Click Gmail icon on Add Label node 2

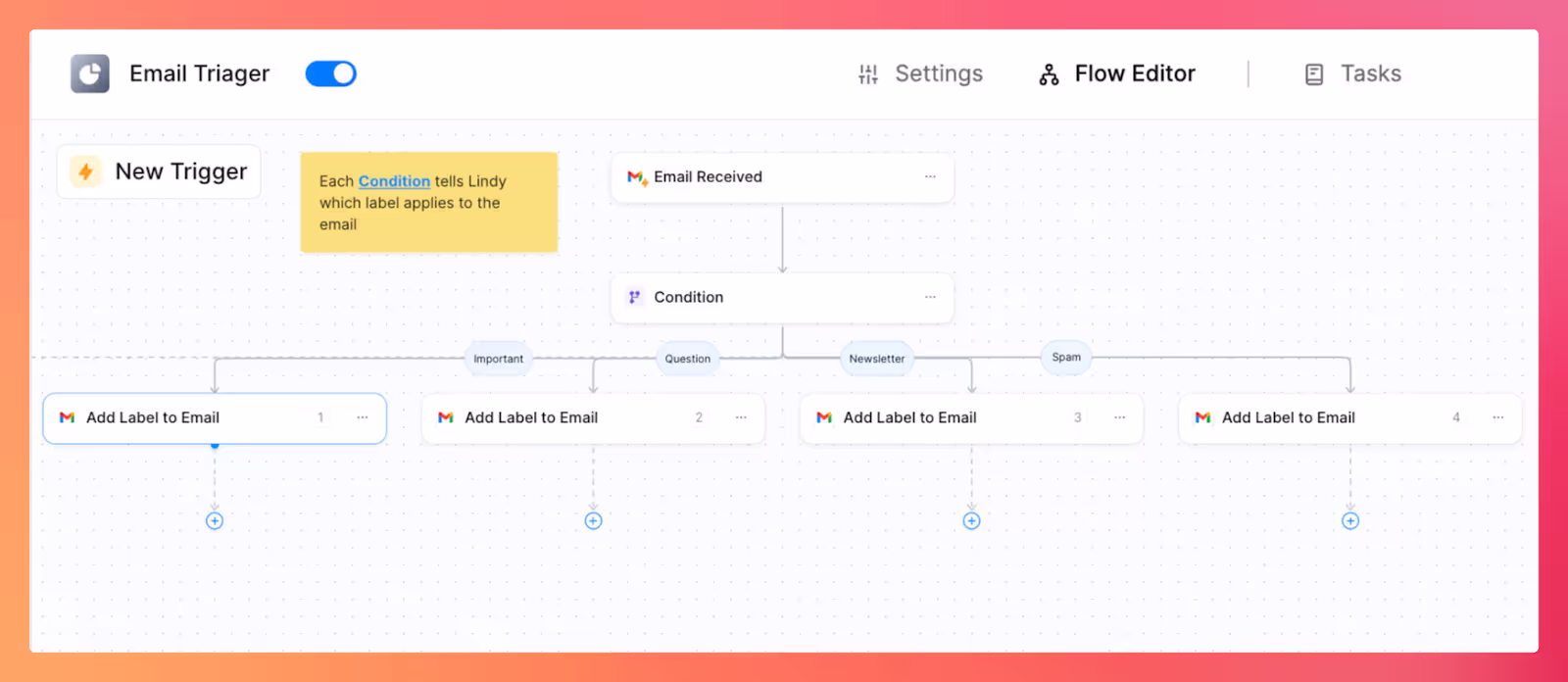pyautogui.click(x=446, y=417)
